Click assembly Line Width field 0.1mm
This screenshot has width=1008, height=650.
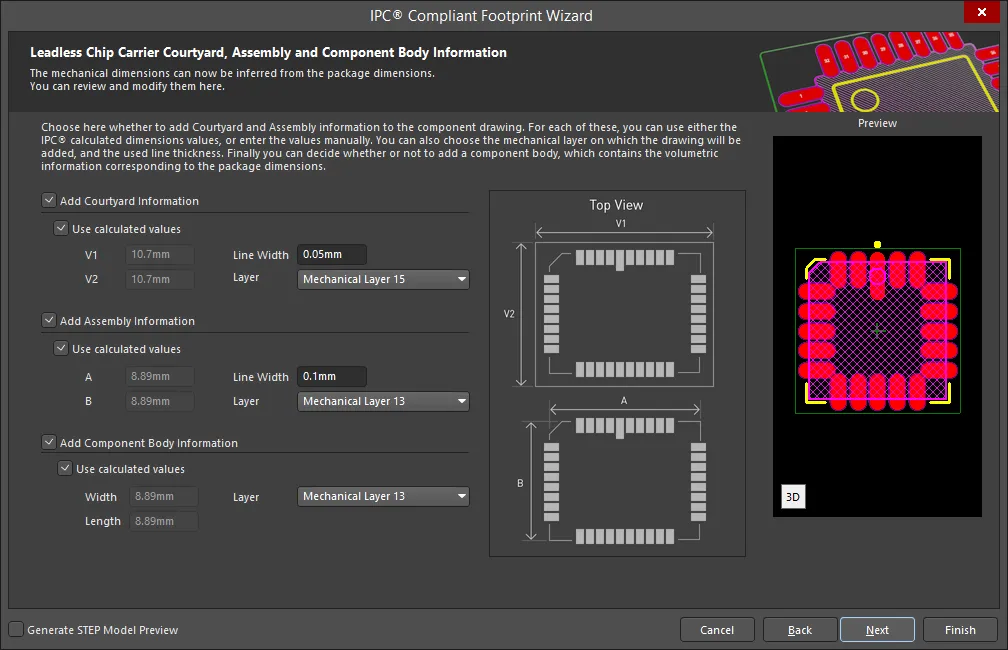coord(332,376)
